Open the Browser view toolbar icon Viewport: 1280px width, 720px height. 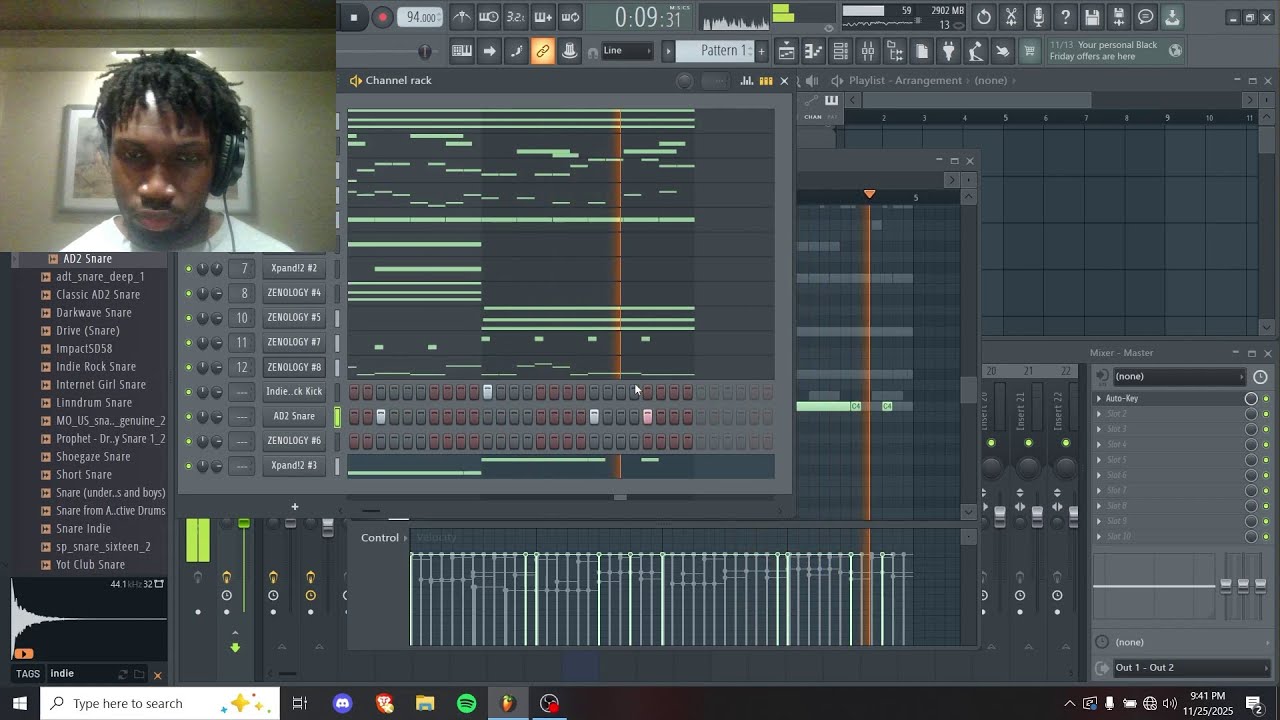point(895,51)
